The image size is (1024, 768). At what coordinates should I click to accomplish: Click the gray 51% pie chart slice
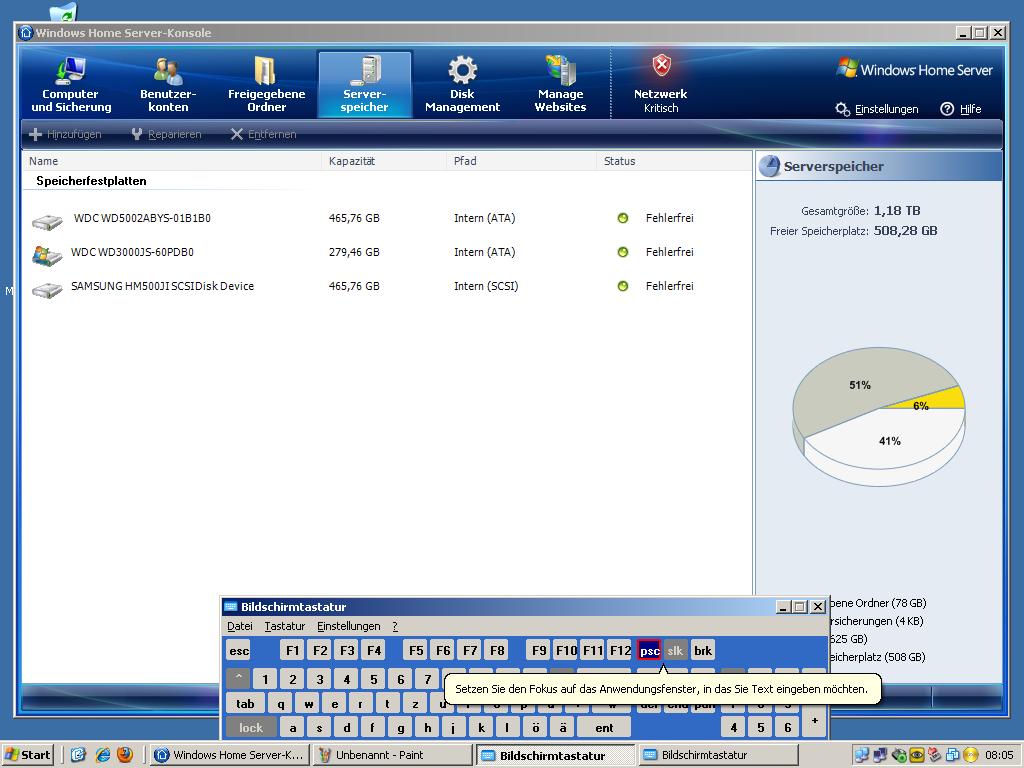[859, 385]
